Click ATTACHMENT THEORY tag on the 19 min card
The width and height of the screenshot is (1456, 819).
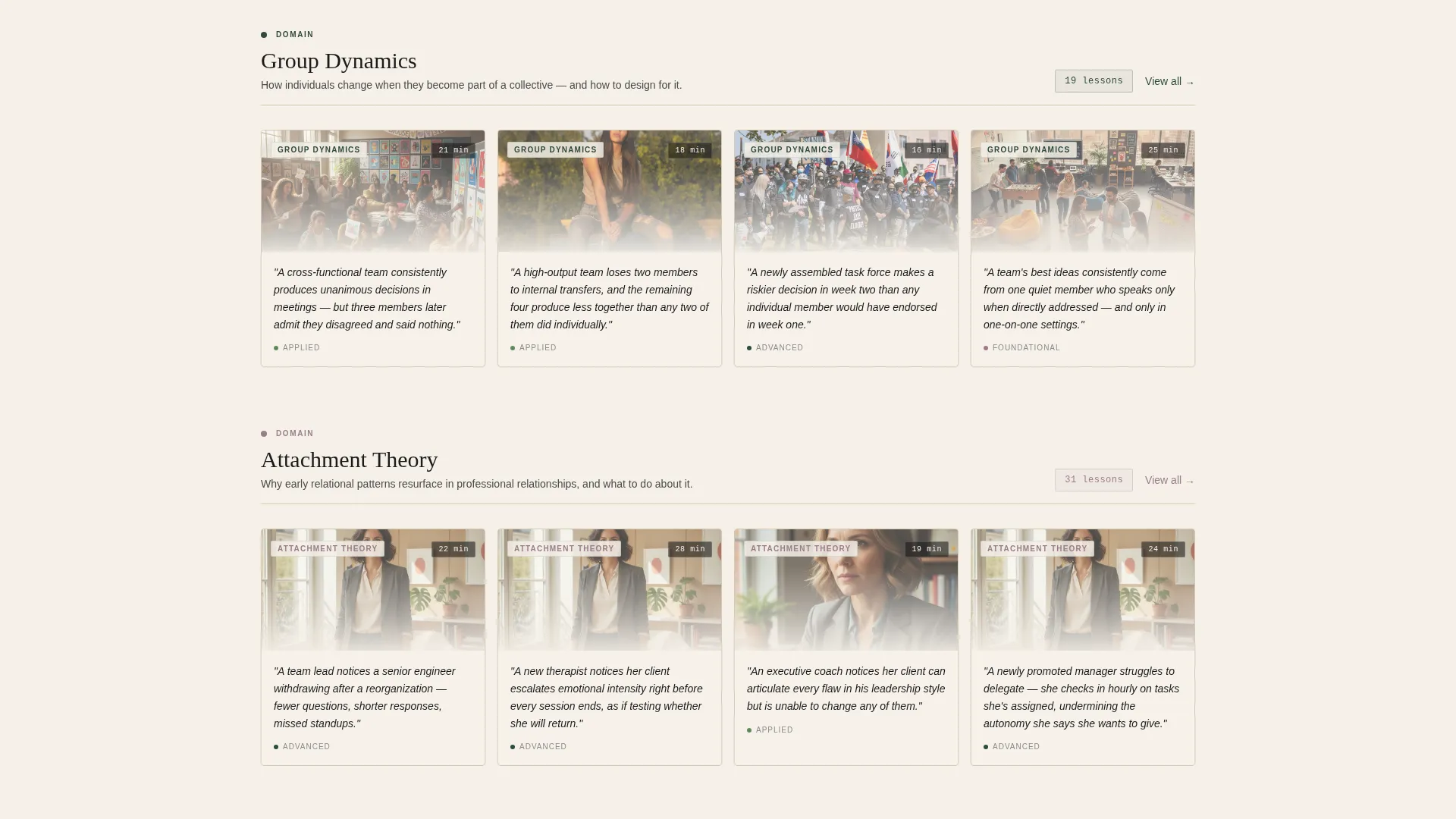pyautogui.click(x=801, y=549)
